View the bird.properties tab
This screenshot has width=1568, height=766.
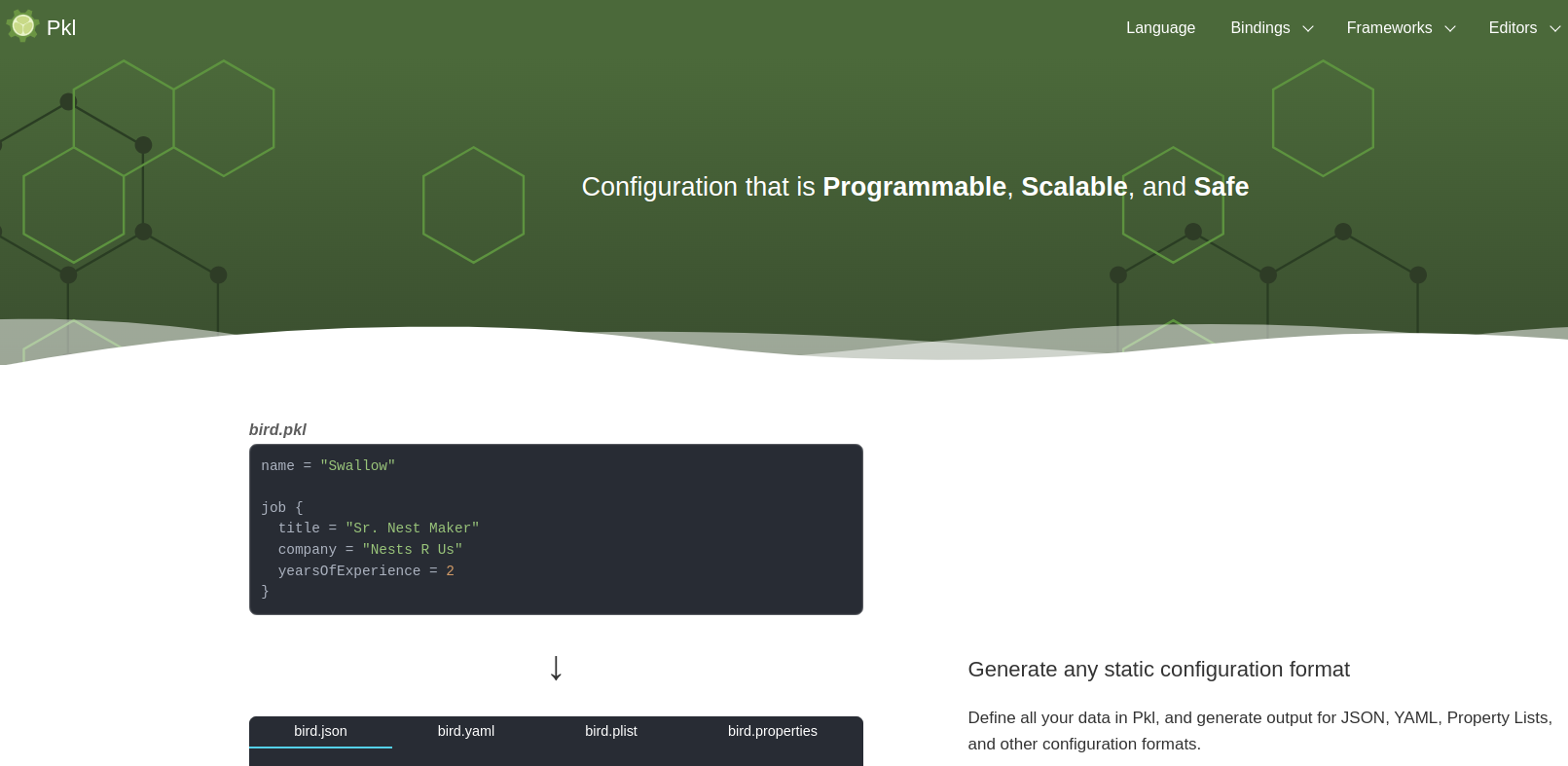click(x=772, y=731)
